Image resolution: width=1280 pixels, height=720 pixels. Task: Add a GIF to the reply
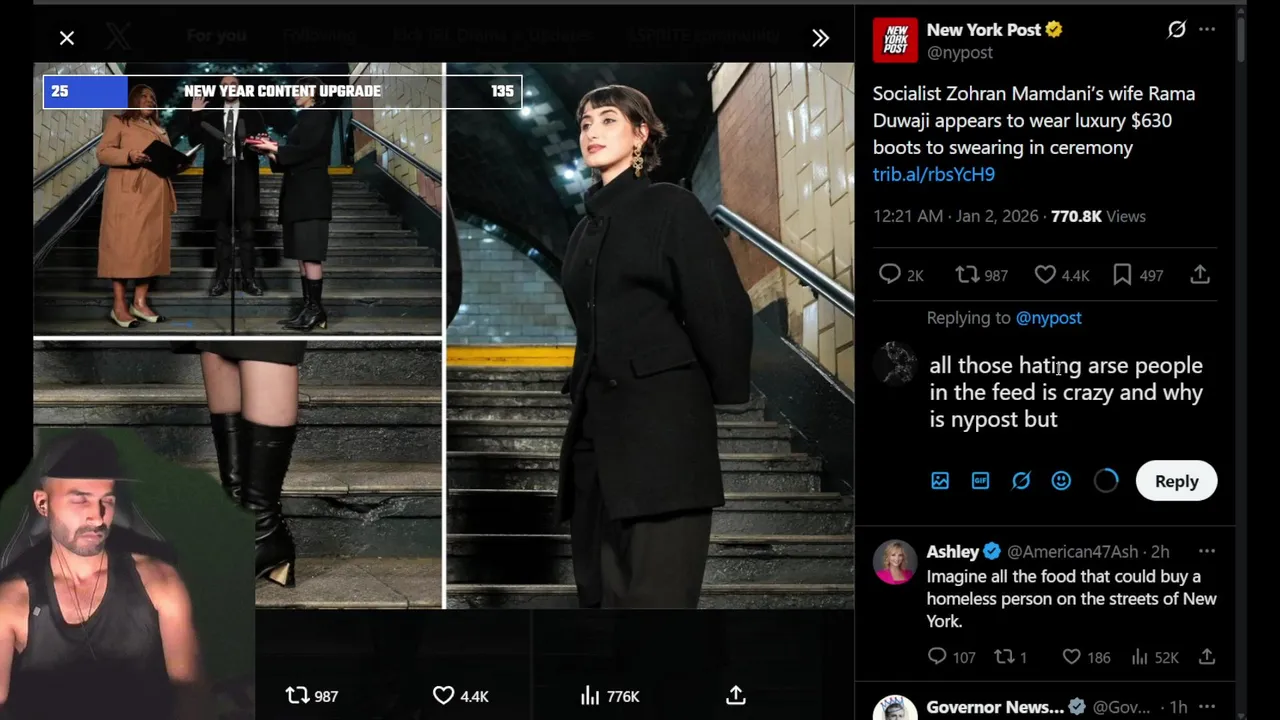(x=980, y=481)
